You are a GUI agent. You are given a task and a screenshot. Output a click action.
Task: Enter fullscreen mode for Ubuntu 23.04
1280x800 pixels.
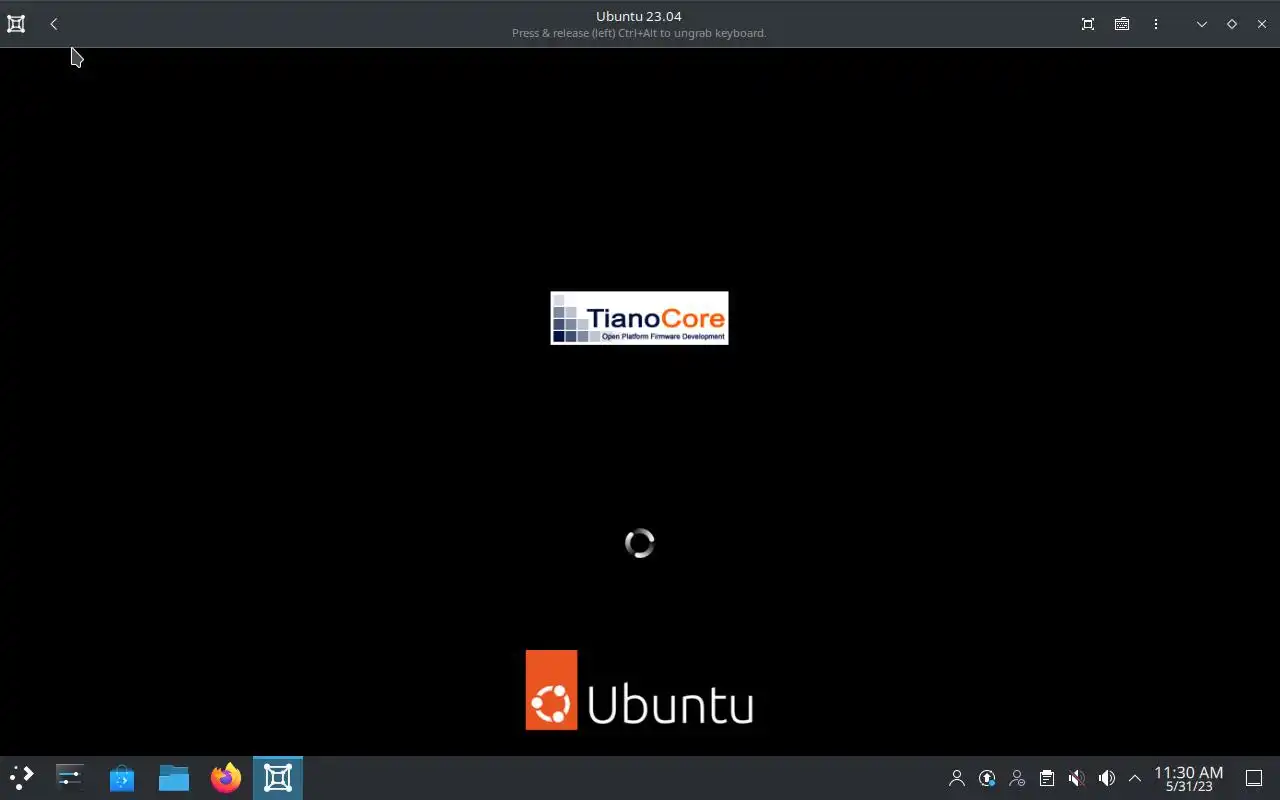tap(1088, 24)
